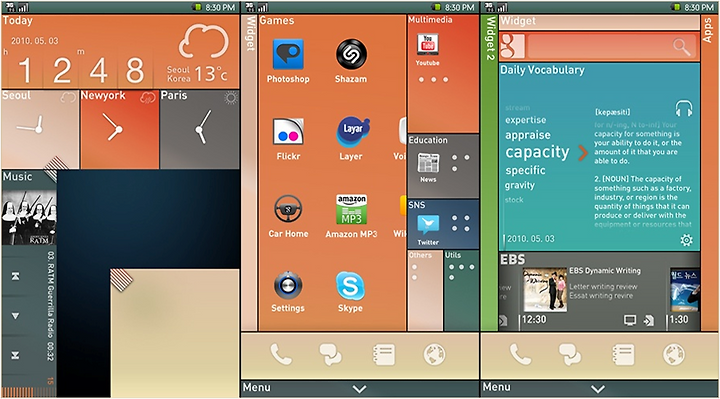Click the cloud weather icon in Today widget
The height and width of the screenshot is (399, 720).
click(203, 41)
